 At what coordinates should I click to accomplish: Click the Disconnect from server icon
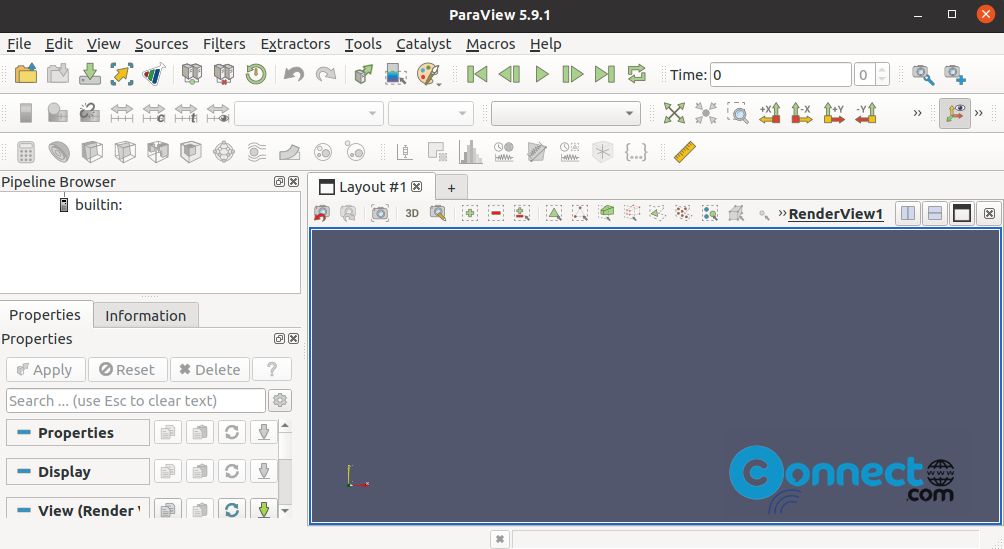pyautogui.click(x=223, y=74)
